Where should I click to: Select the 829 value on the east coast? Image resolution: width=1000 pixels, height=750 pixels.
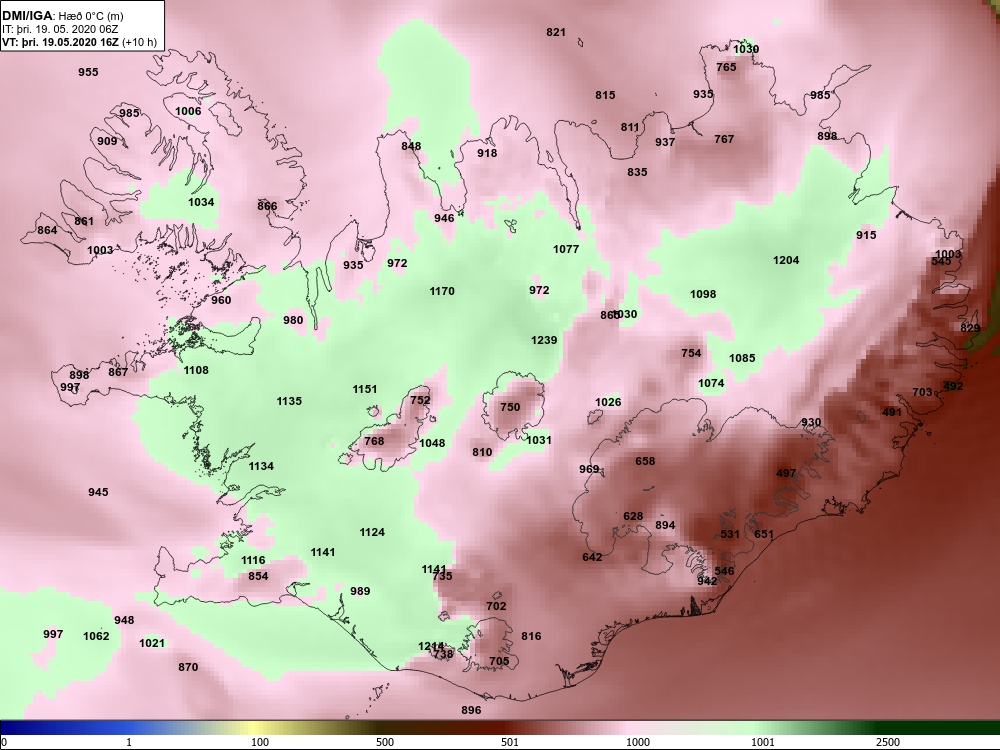click(x=970, y=328)
